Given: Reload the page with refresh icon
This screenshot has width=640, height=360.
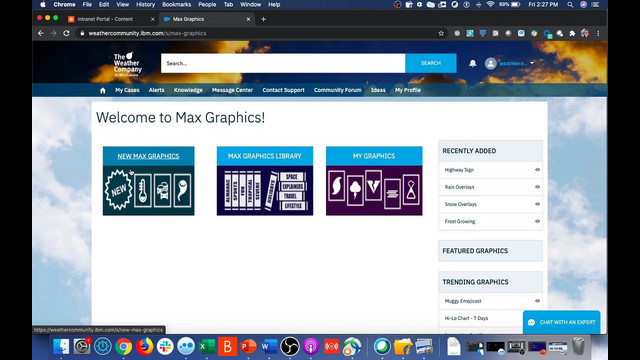Looking at the screenshot, I should pos(66,33).
